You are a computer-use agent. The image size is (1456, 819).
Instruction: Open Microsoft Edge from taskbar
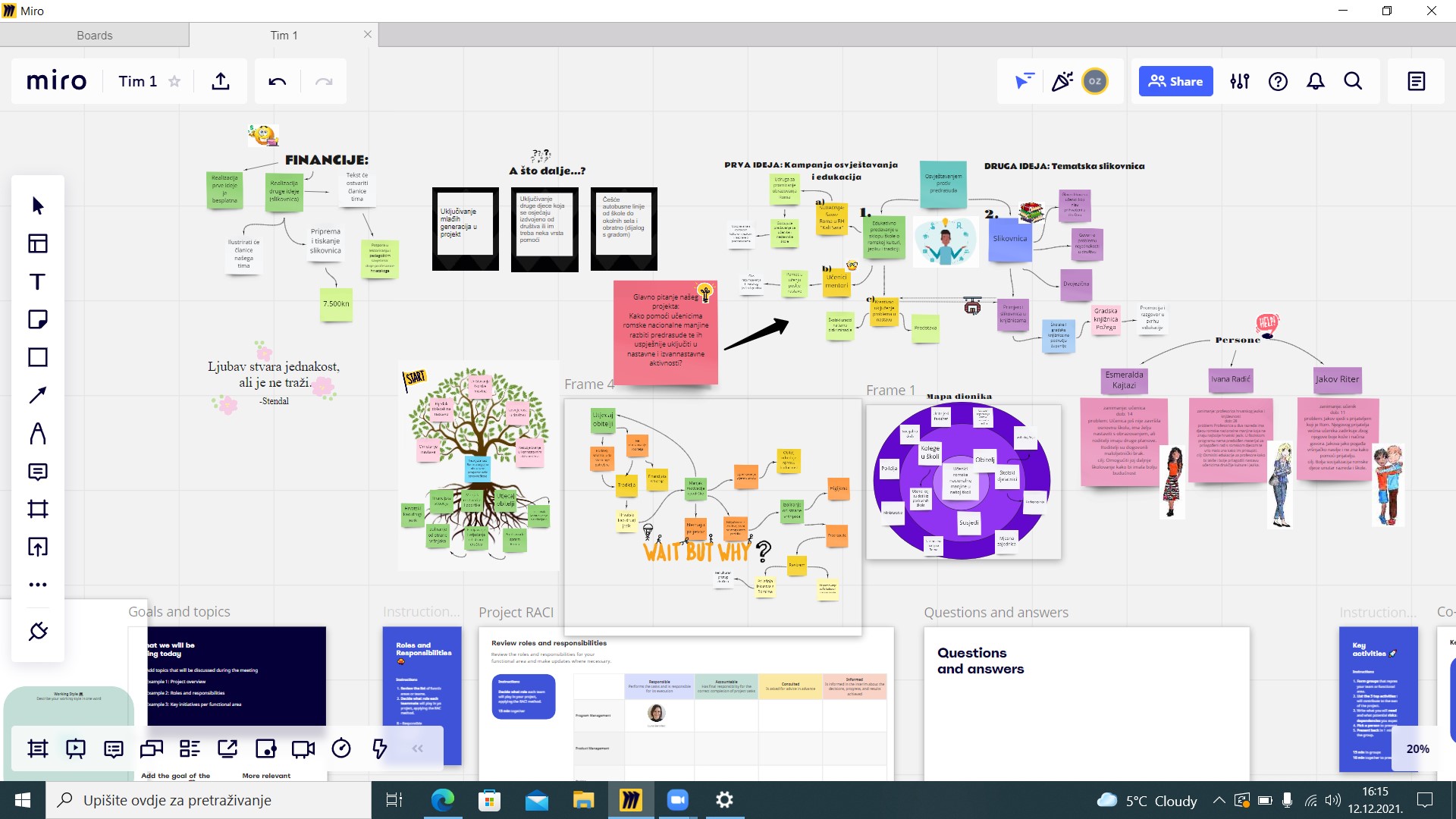[442, 800]
